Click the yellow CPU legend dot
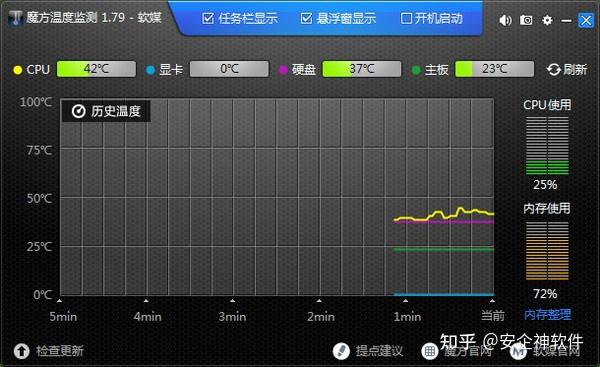The width and height of the screenshot is (600, 367). point(18,70)
